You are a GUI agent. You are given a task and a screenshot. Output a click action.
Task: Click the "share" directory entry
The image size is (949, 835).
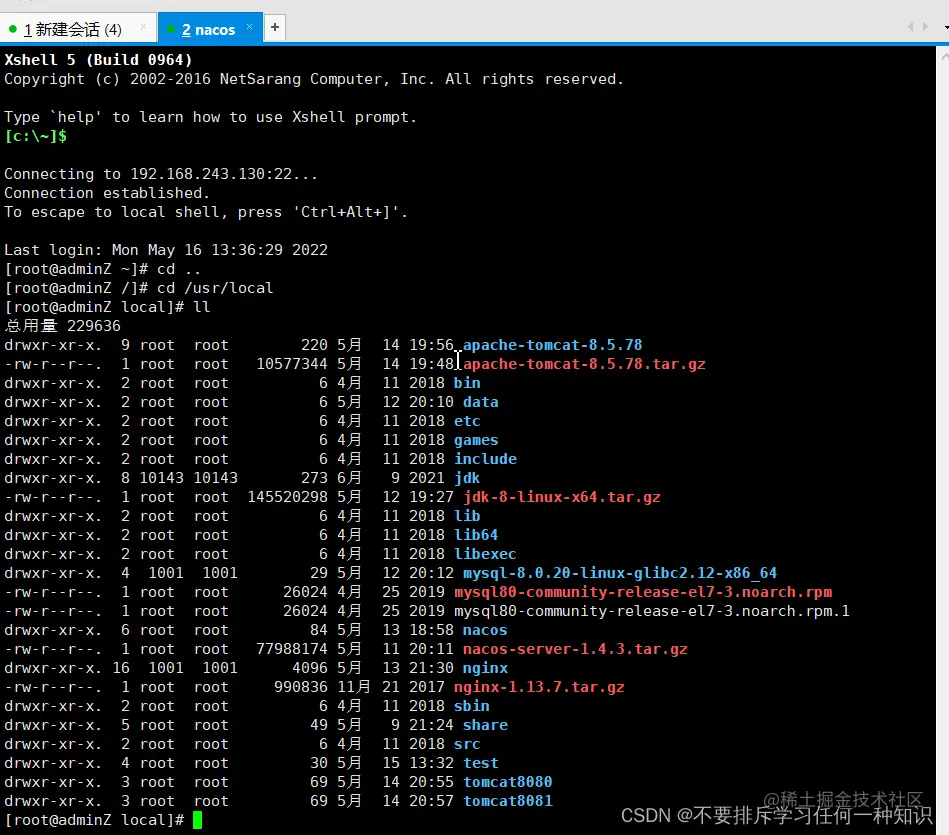485,725
